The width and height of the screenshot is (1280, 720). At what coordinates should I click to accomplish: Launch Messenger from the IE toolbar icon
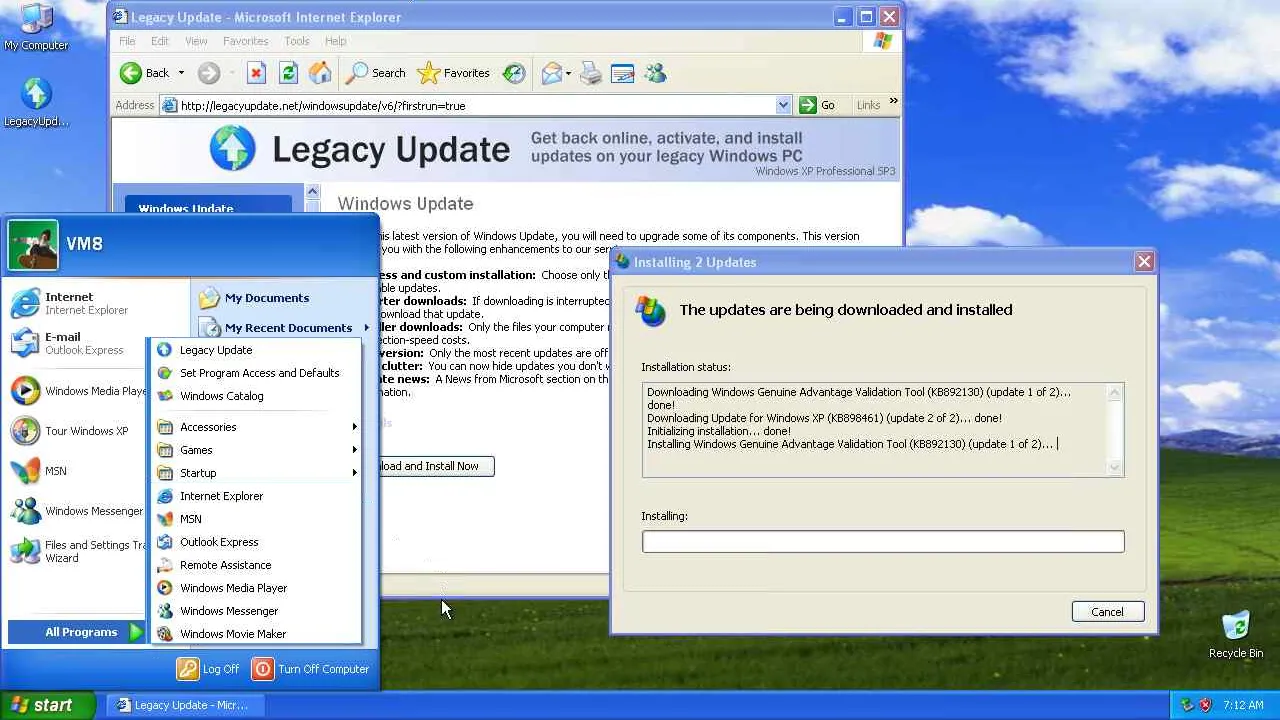click(655, 73)
